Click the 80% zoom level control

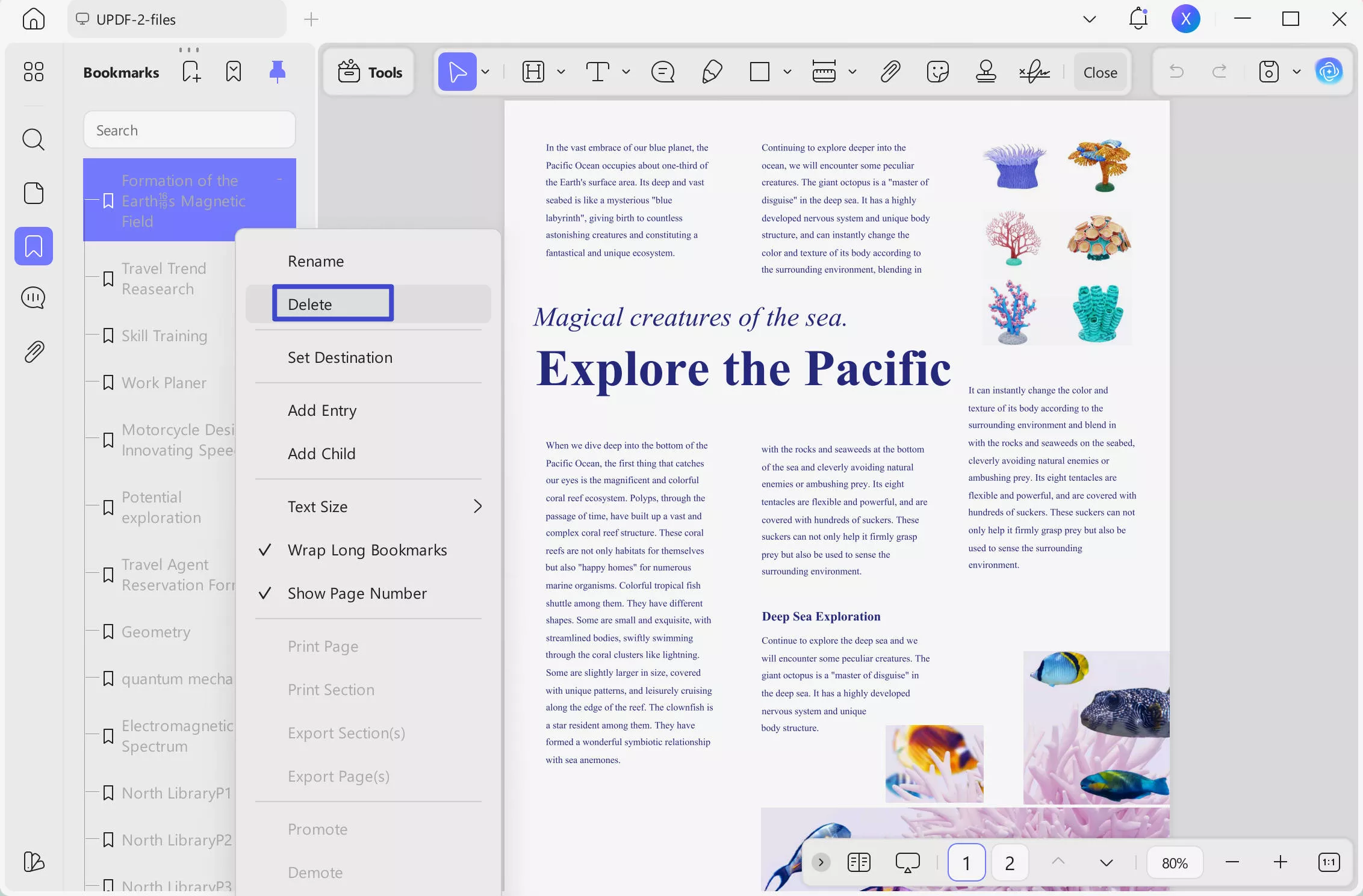tap(1174, 862)
